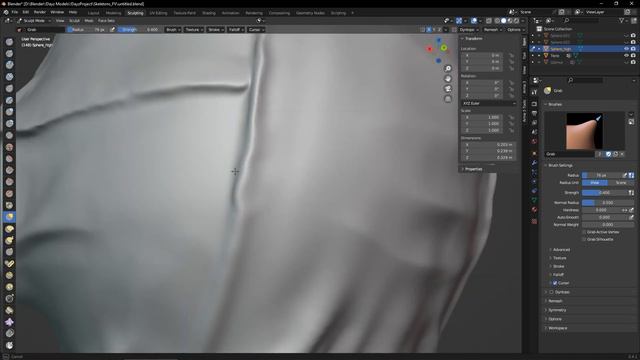Image resolution: width=640 pixels, height=360 pixels.
Task: Adjust the Strength slider in Brush Settings
Action: (604, 193)
